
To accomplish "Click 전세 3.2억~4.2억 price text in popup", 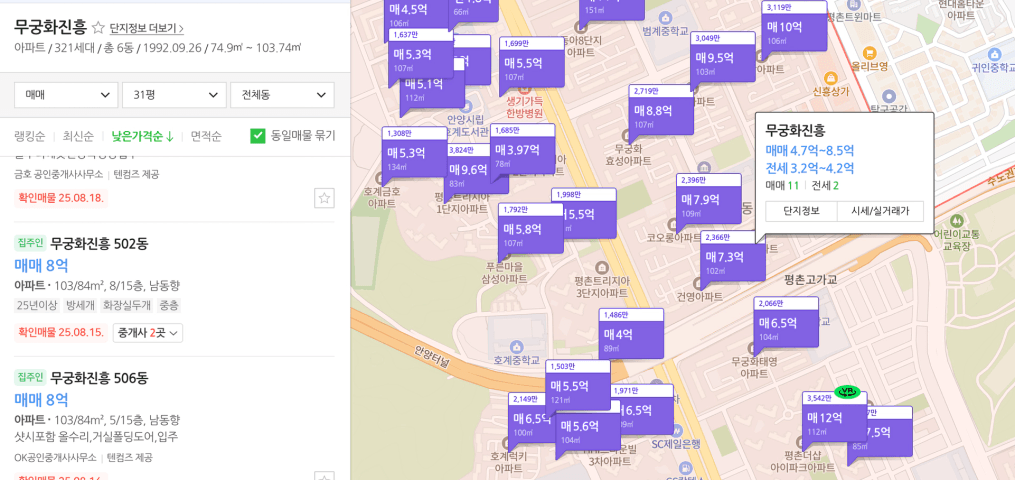I will (810, 169).
